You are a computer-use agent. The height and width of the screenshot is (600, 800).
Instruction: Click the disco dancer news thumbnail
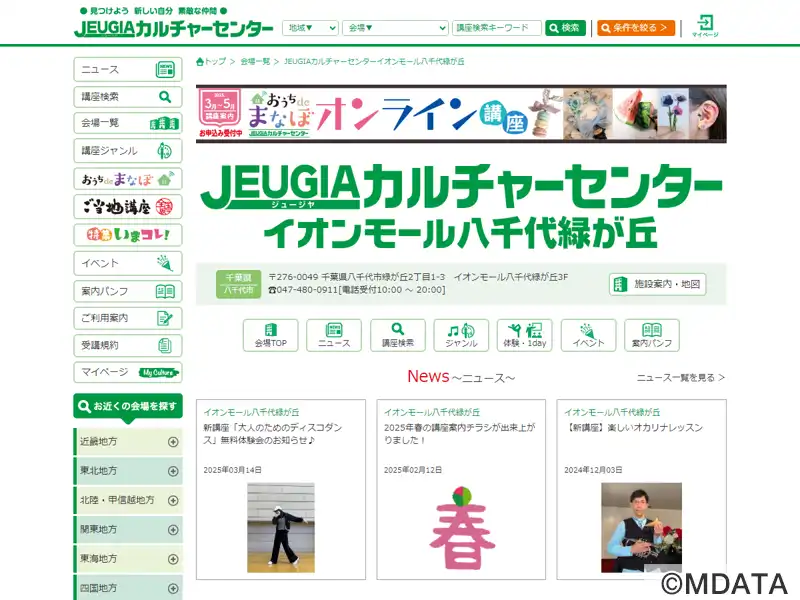(281, 528)
